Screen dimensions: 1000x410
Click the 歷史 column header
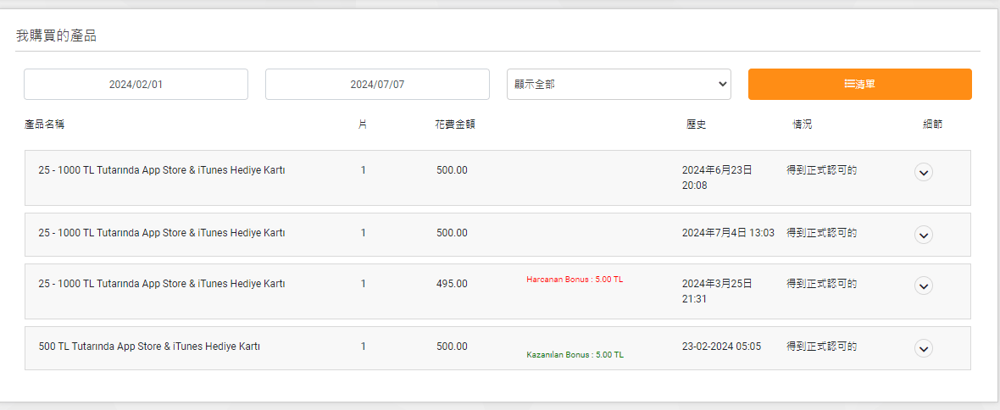click(x=696, y=125)
